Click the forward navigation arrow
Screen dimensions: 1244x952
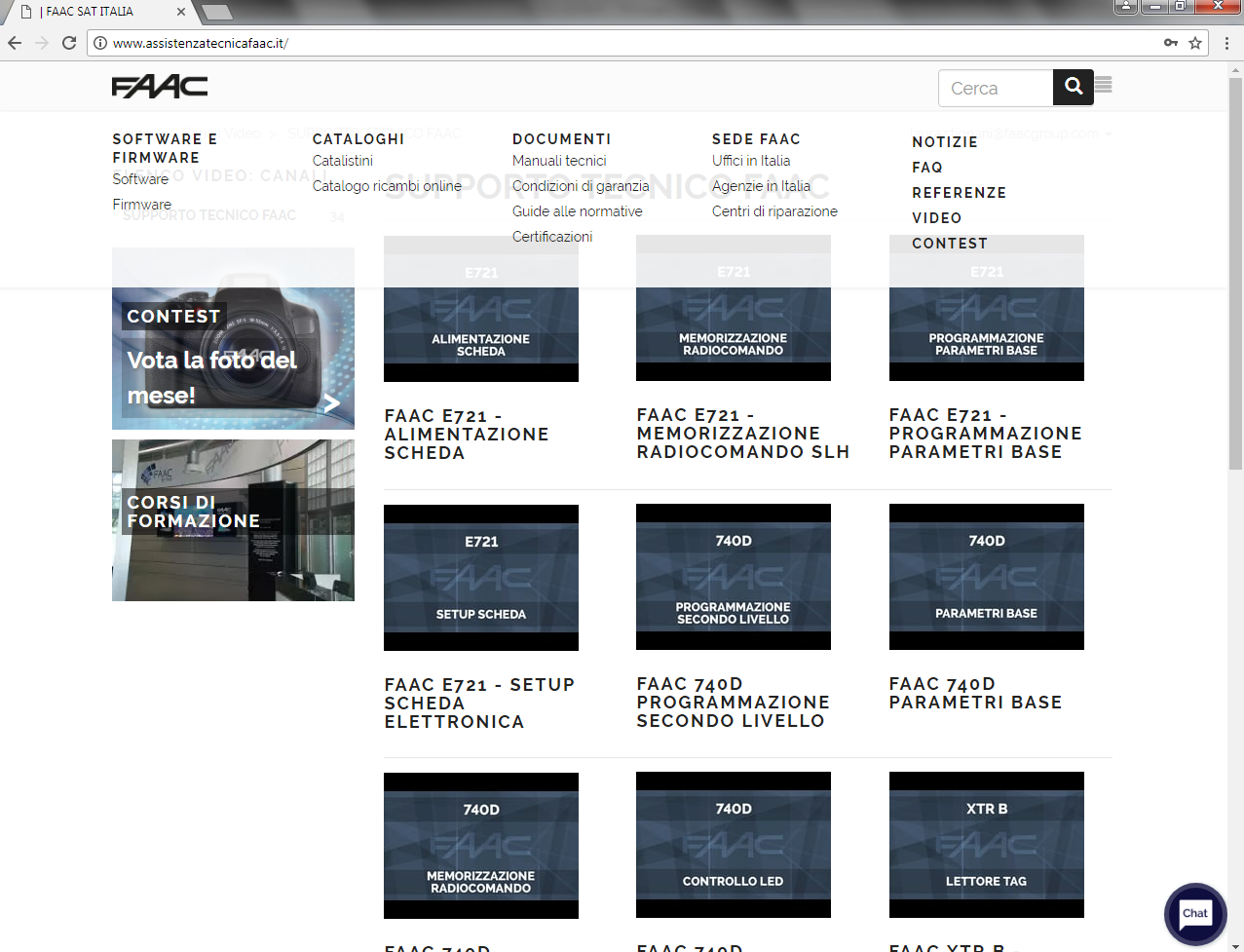[x=42, y=43]
